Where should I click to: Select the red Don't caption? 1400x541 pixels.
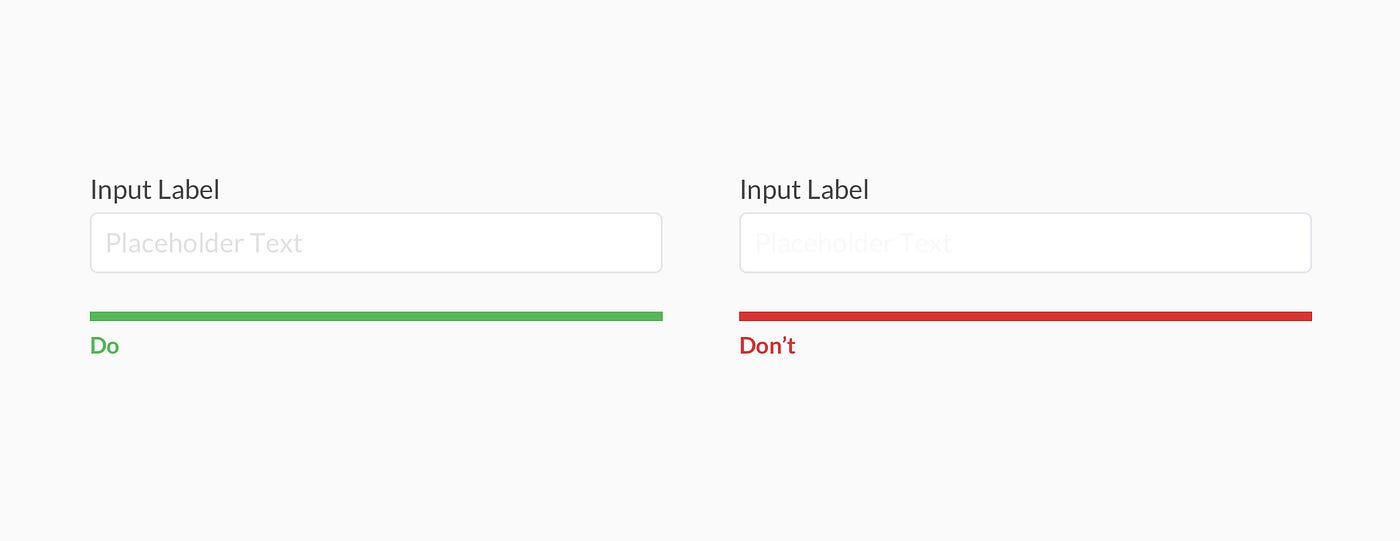767,346
